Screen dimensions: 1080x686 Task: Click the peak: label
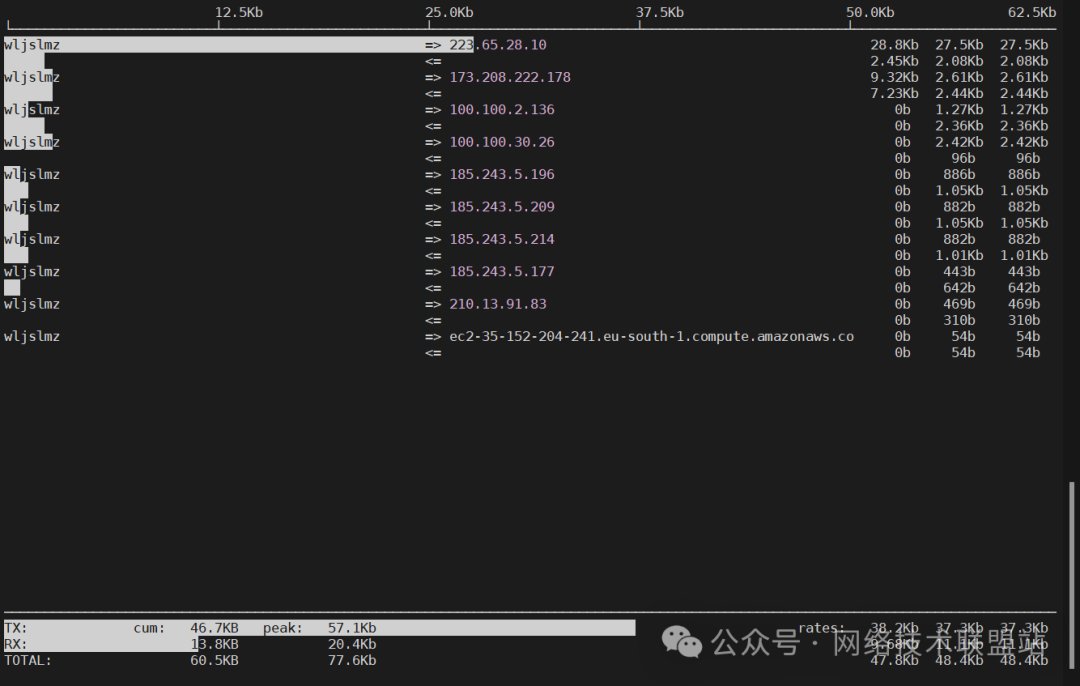pos(283,627)
